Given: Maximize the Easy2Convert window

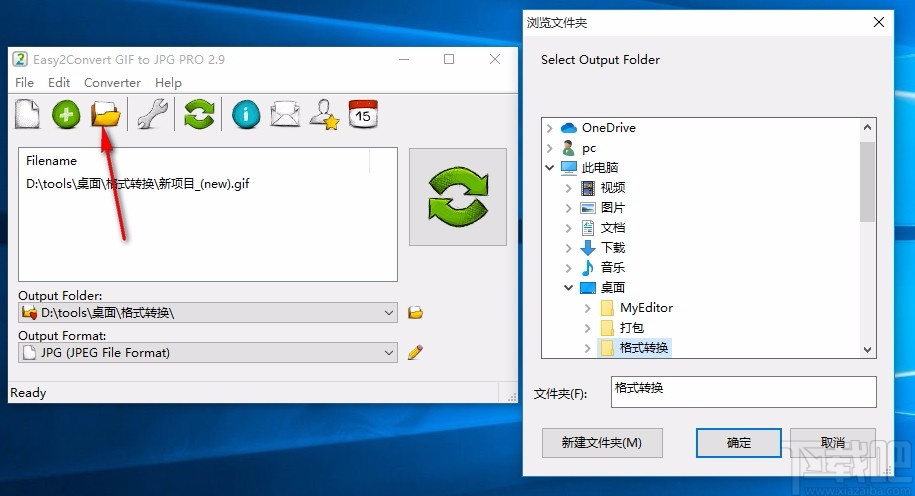Looking at the screenshot, I should (449, 59).
